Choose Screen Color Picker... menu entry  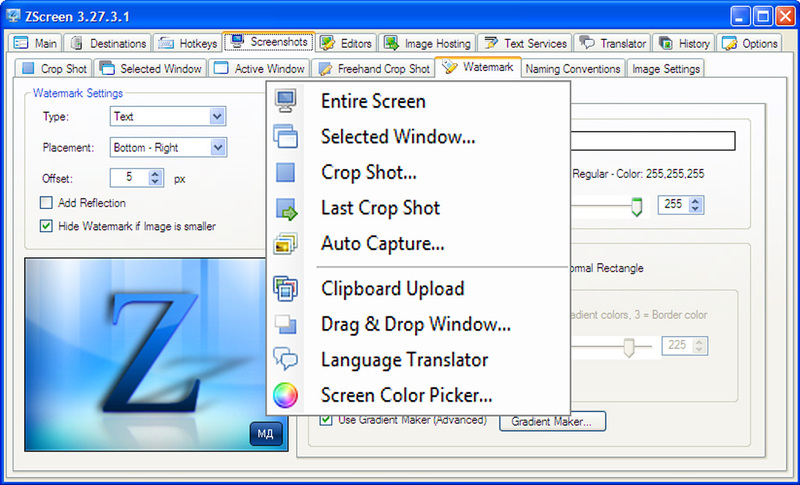418,395
